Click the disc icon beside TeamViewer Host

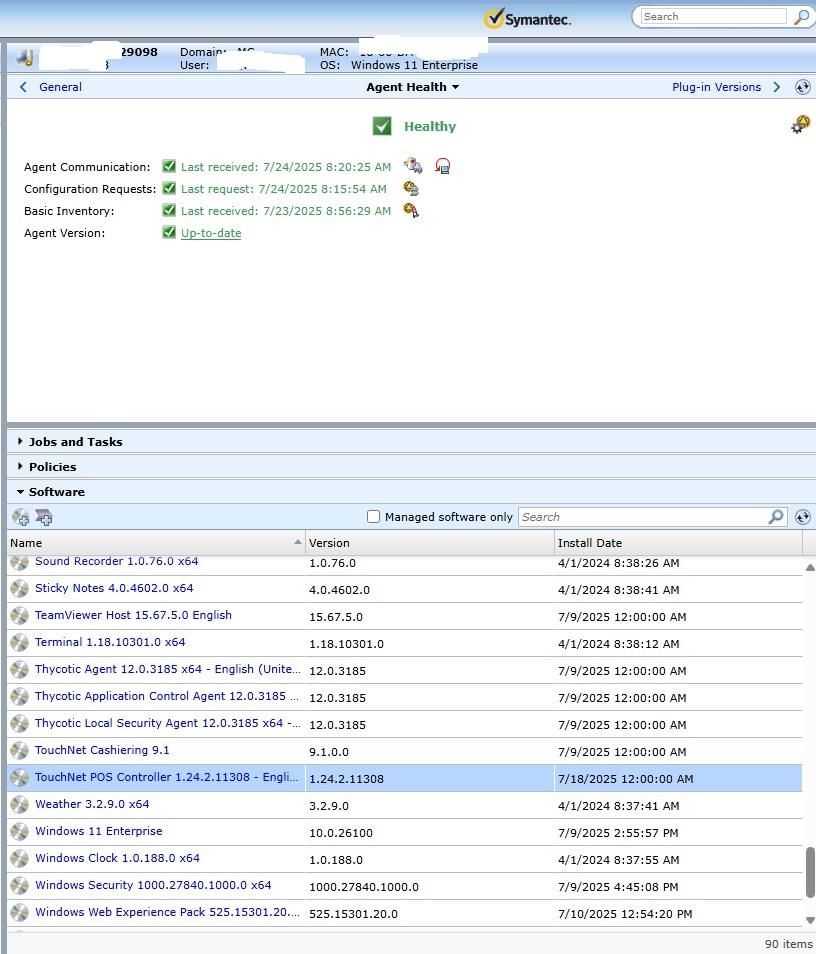(x=19, y=616)
